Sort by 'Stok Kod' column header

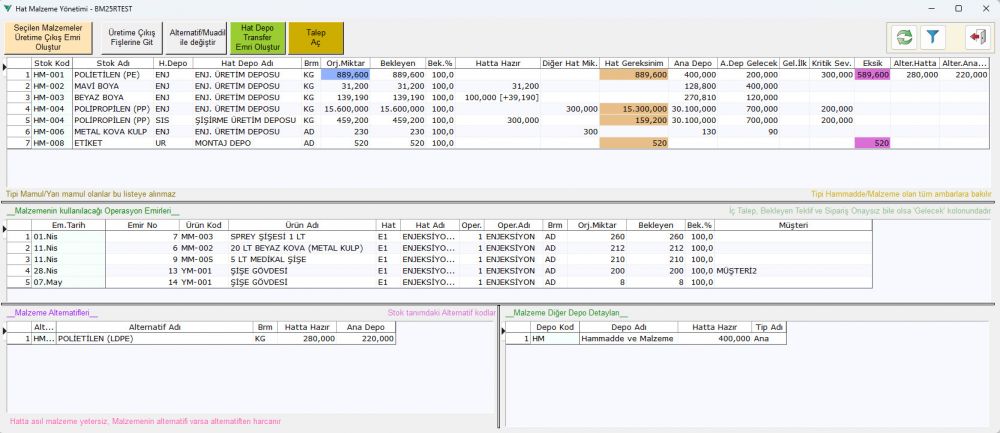click(51, 62)
